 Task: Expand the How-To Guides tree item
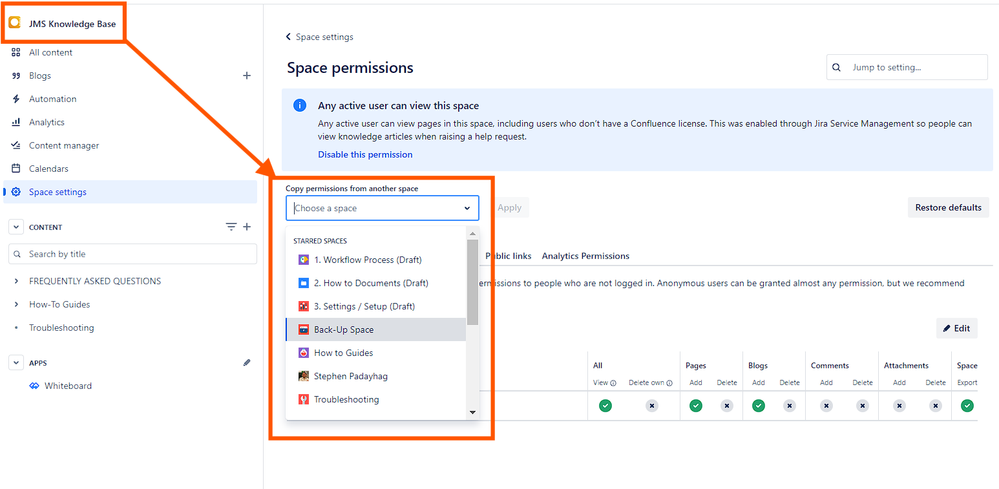15,304
